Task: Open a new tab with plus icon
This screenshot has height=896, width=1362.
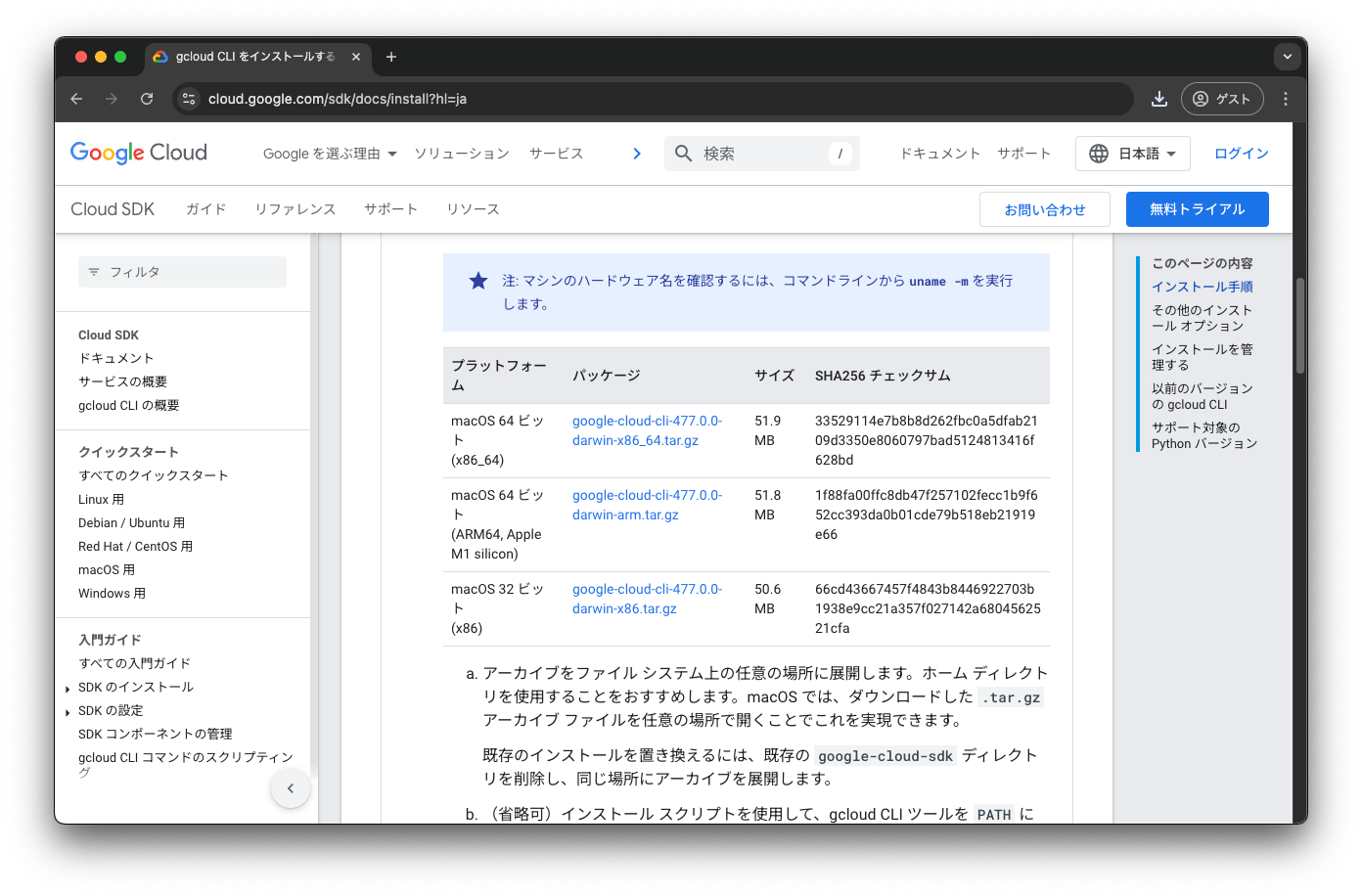Action: pos(391,57)
